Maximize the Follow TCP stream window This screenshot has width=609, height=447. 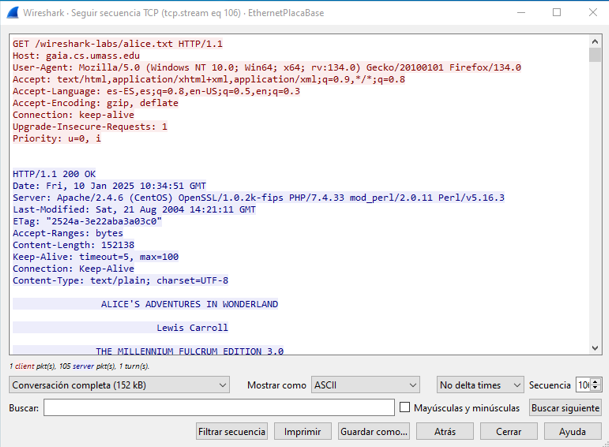coord(557,12)
